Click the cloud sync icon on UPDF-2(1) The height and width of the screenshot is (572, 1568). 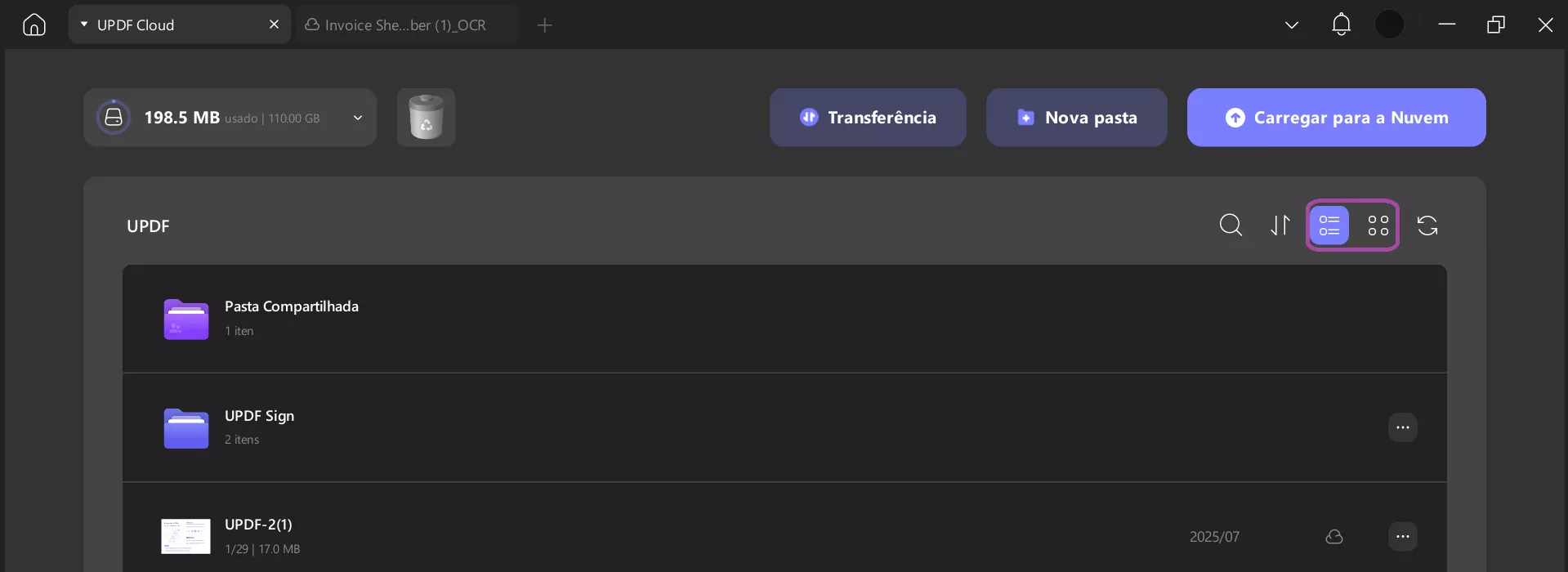pos(1334,537)
